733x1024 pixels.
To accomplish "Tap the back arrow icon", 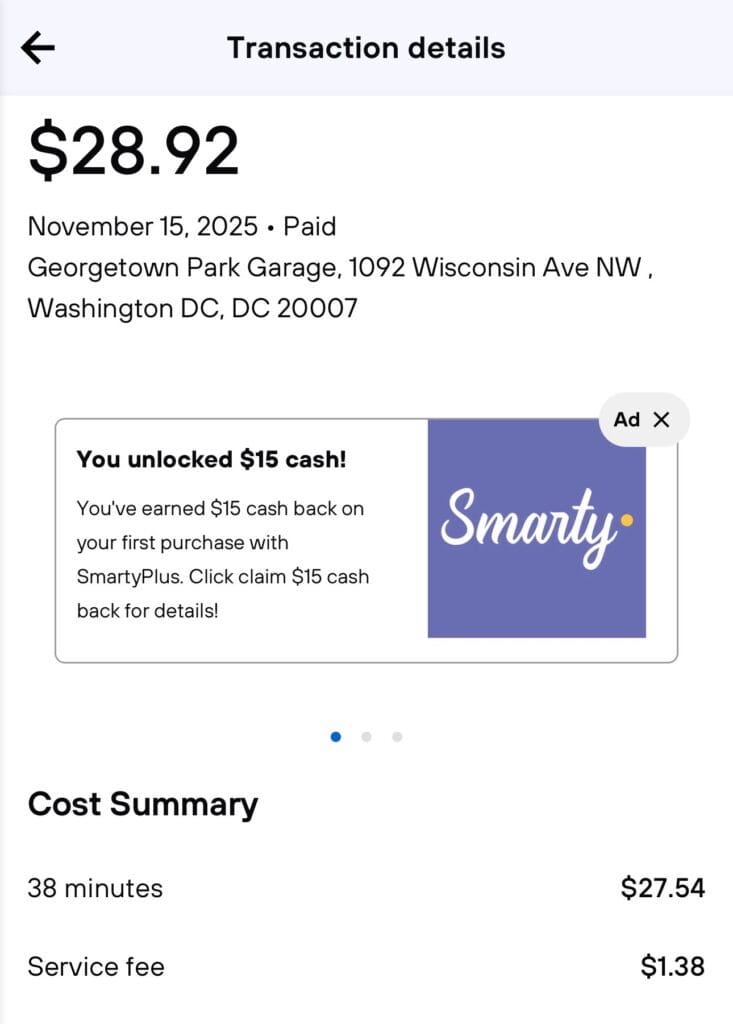I will pyautogui.click(x=38, y=48).
